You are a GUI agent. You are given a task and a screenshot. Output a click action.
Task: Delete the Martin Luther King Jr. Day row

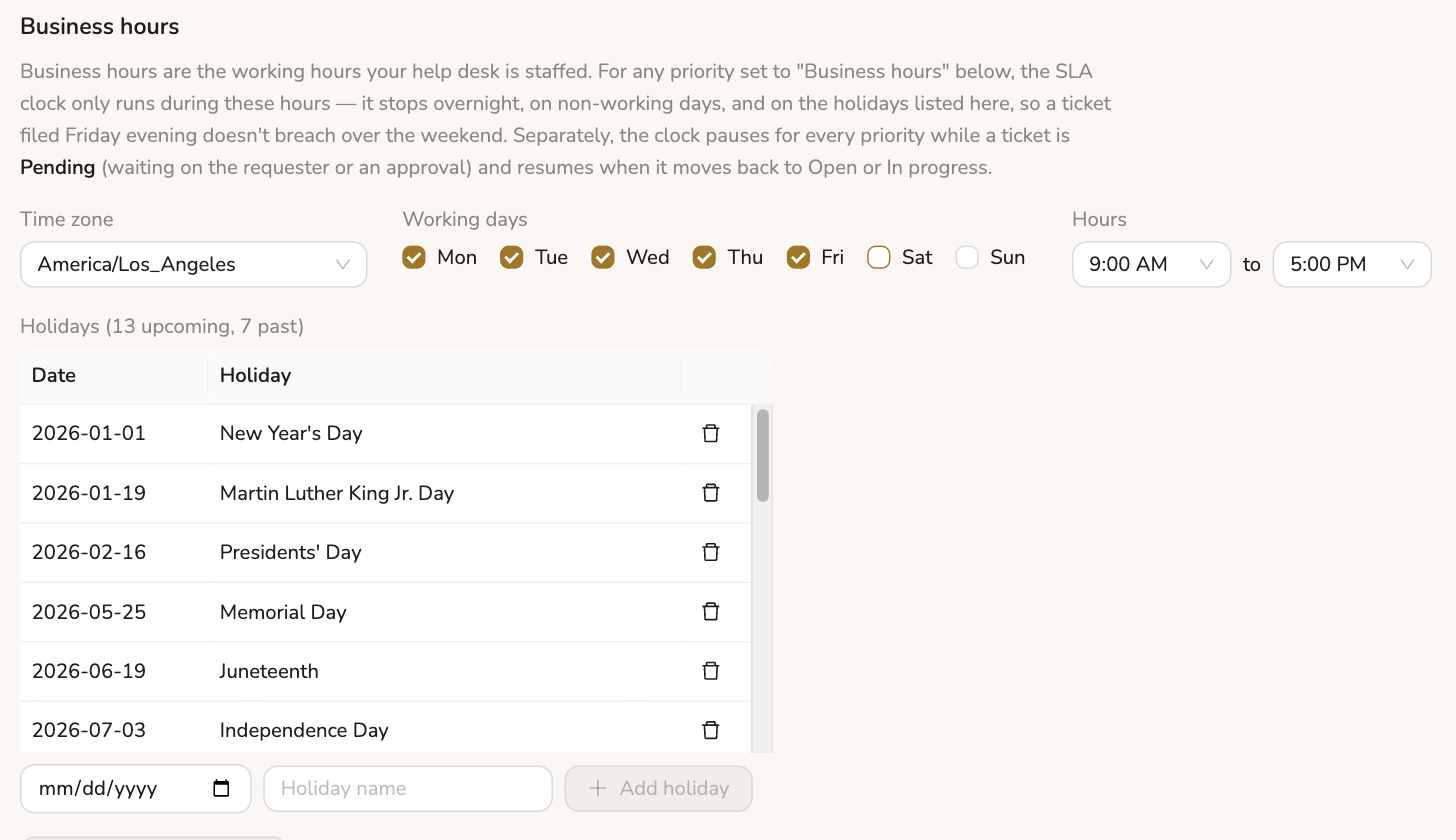coord(711,492)
